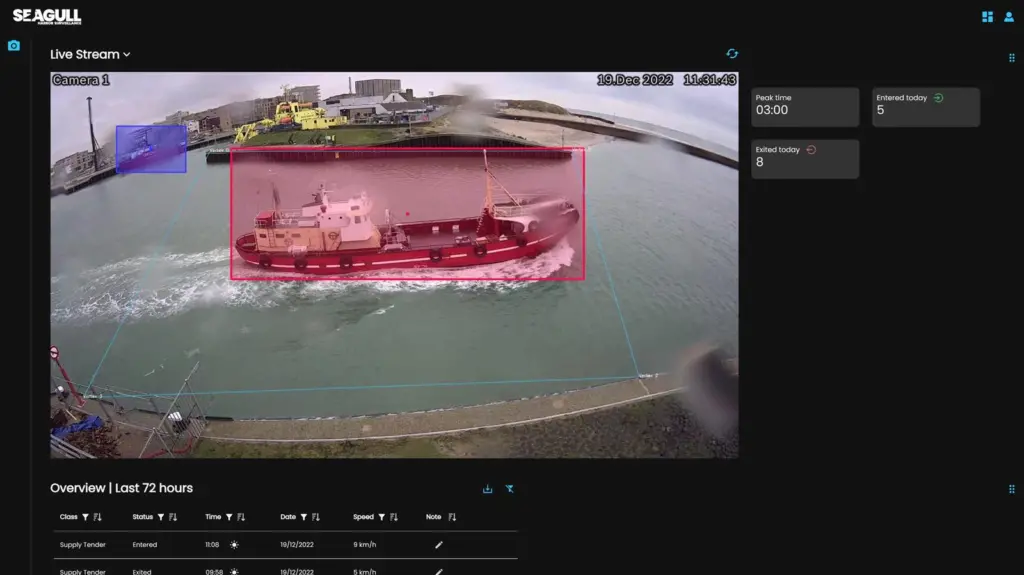Select the blue detection box in video
This screenshot has height=575, width=1024.
coord(152,150)
